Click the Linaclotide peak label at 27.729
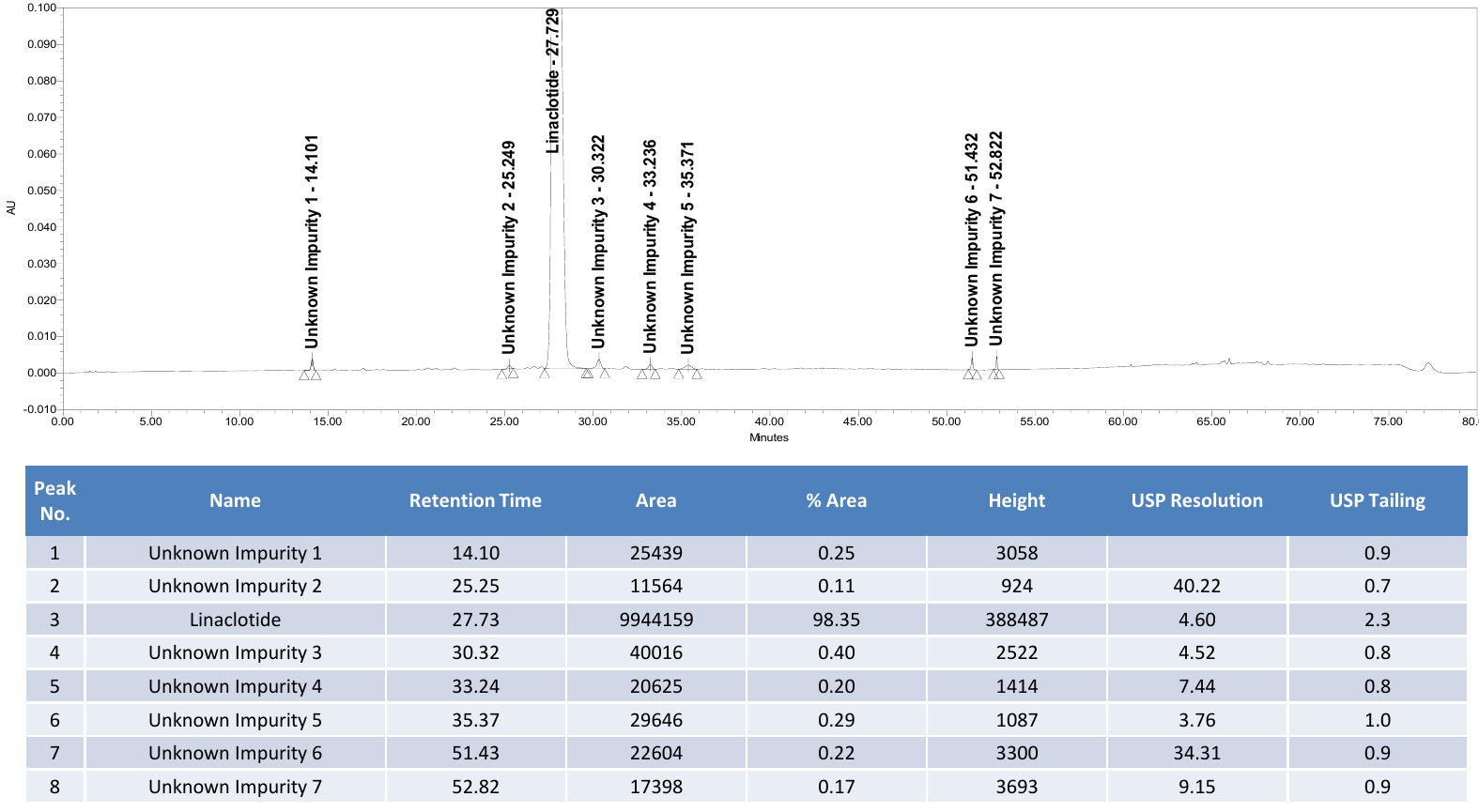 coord(553,81)
